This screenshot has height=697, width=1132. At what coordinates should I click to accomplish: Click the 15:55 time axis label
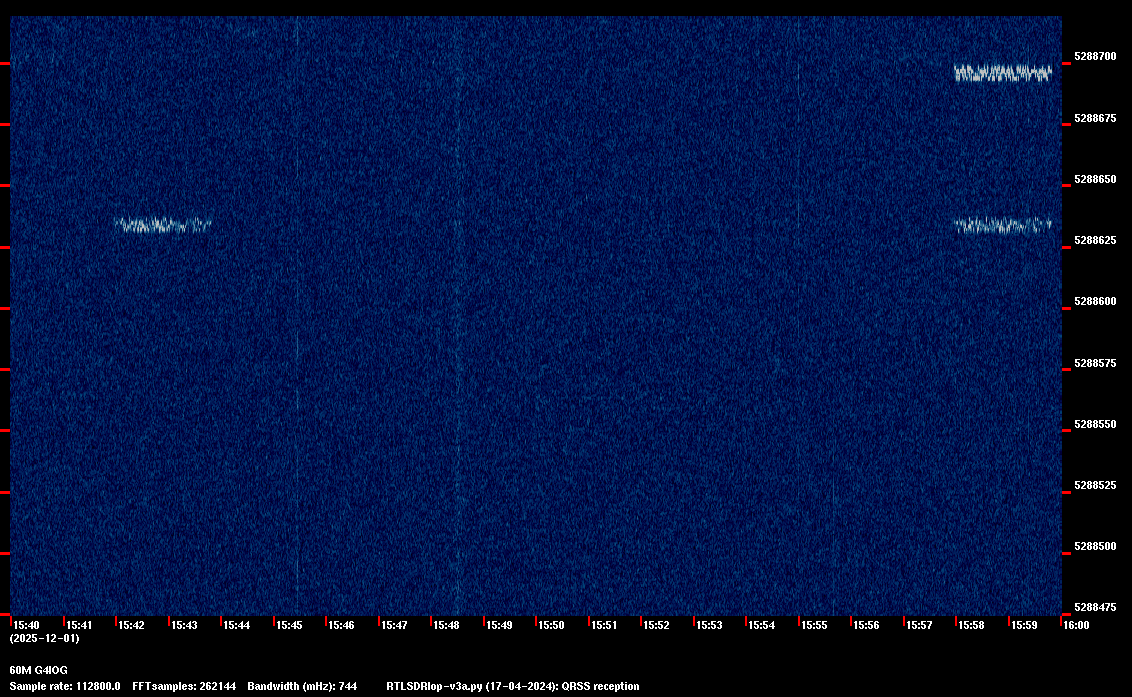(x=814, y=625)
